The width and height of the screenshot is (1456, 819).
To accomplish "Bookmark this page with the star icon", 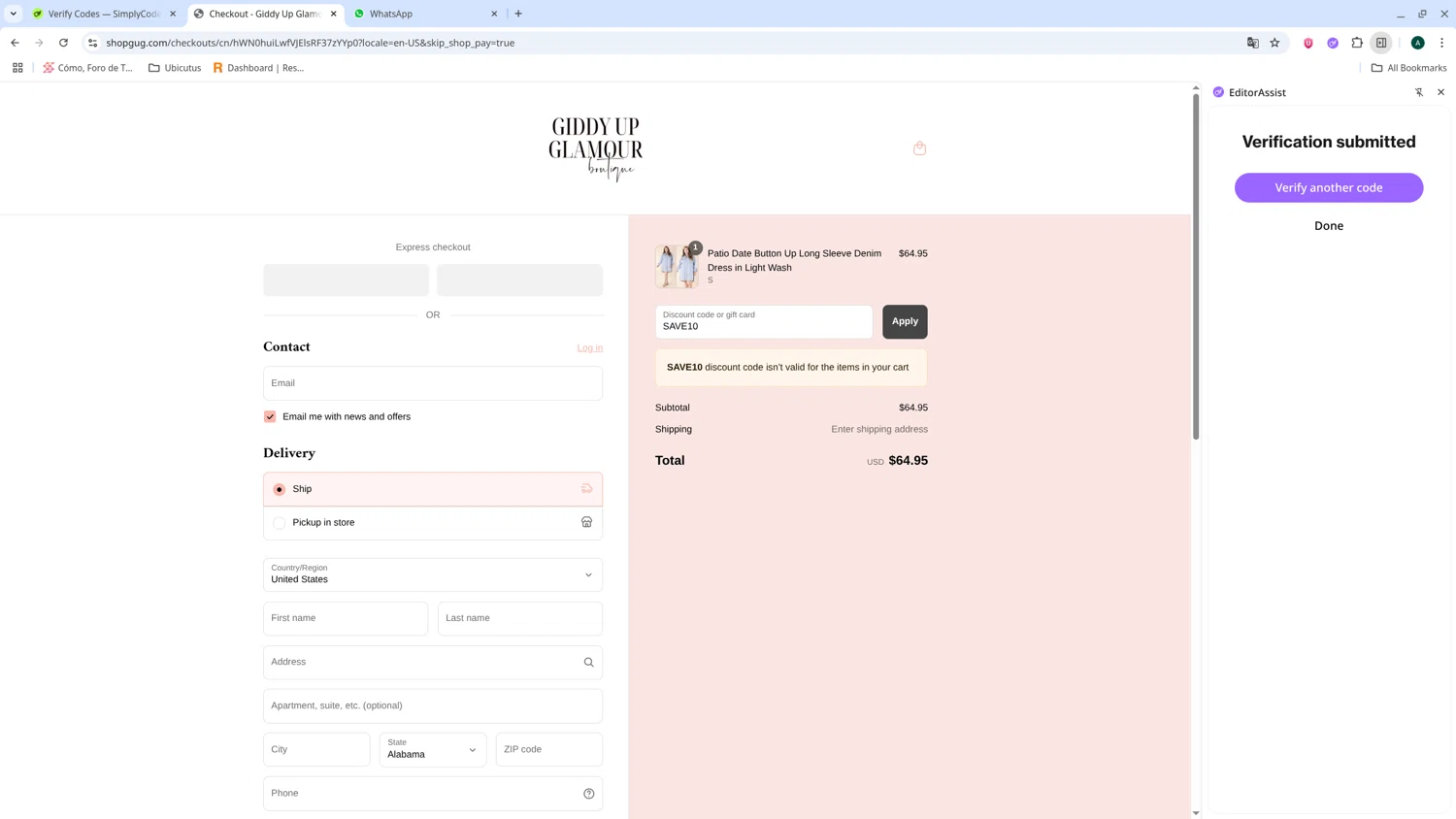I will [x=1274, y=43].
